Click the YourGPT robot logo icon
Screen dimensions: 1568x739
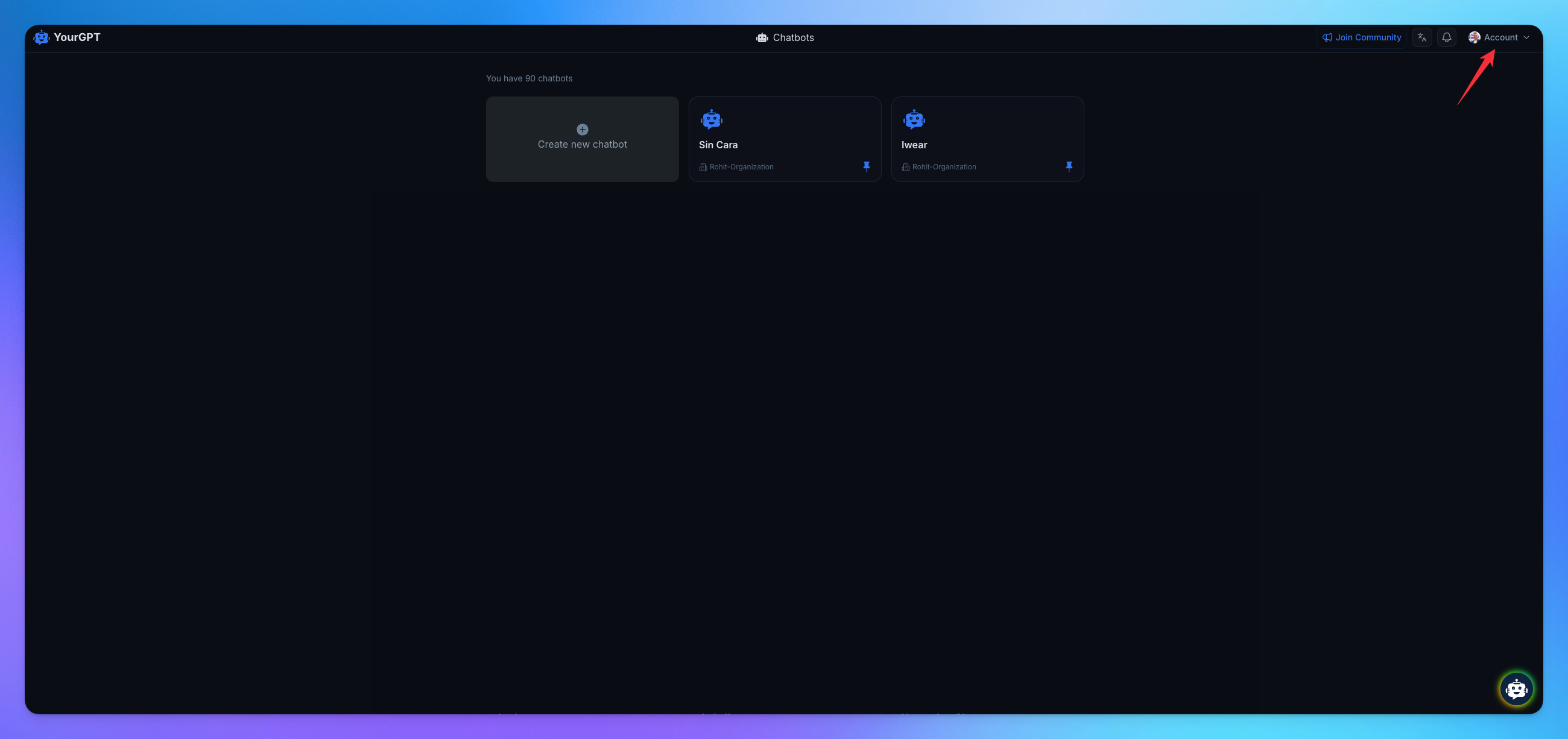[41, 37]
